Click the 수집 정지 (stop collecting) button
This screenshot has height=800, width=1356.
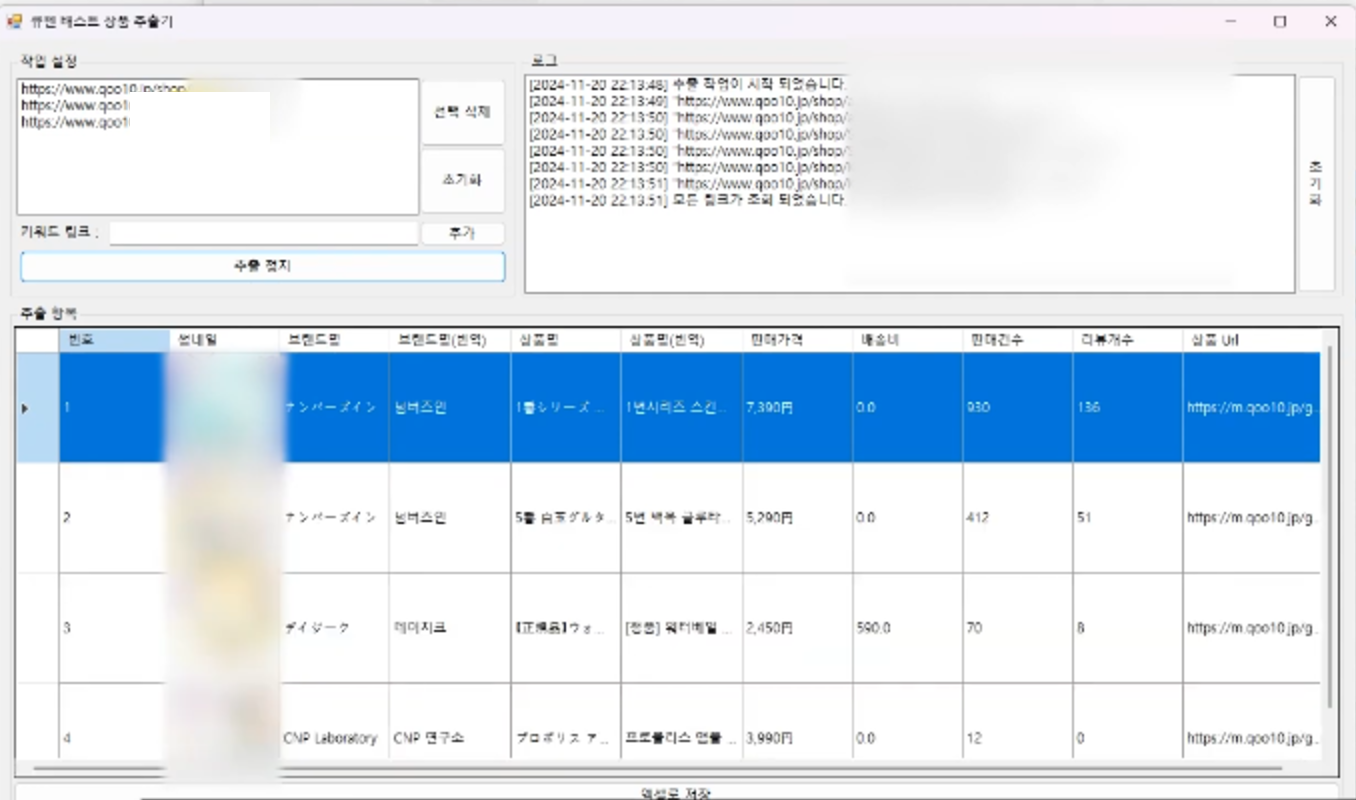pyautogui.click(x=262, y=266)
